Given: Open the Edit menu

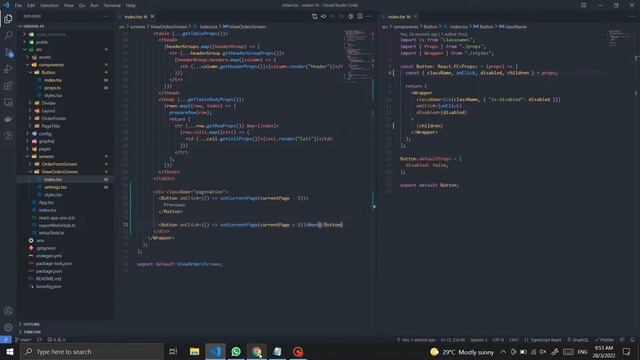Looking at the screenshot, I should point(31,5).
